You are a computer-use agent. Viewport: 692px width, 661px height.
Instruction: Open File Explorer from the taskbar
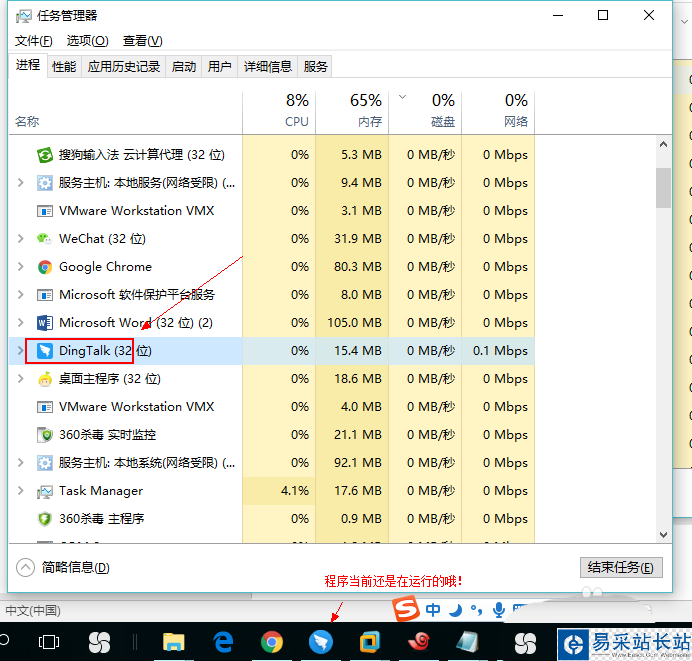(173, 642)
